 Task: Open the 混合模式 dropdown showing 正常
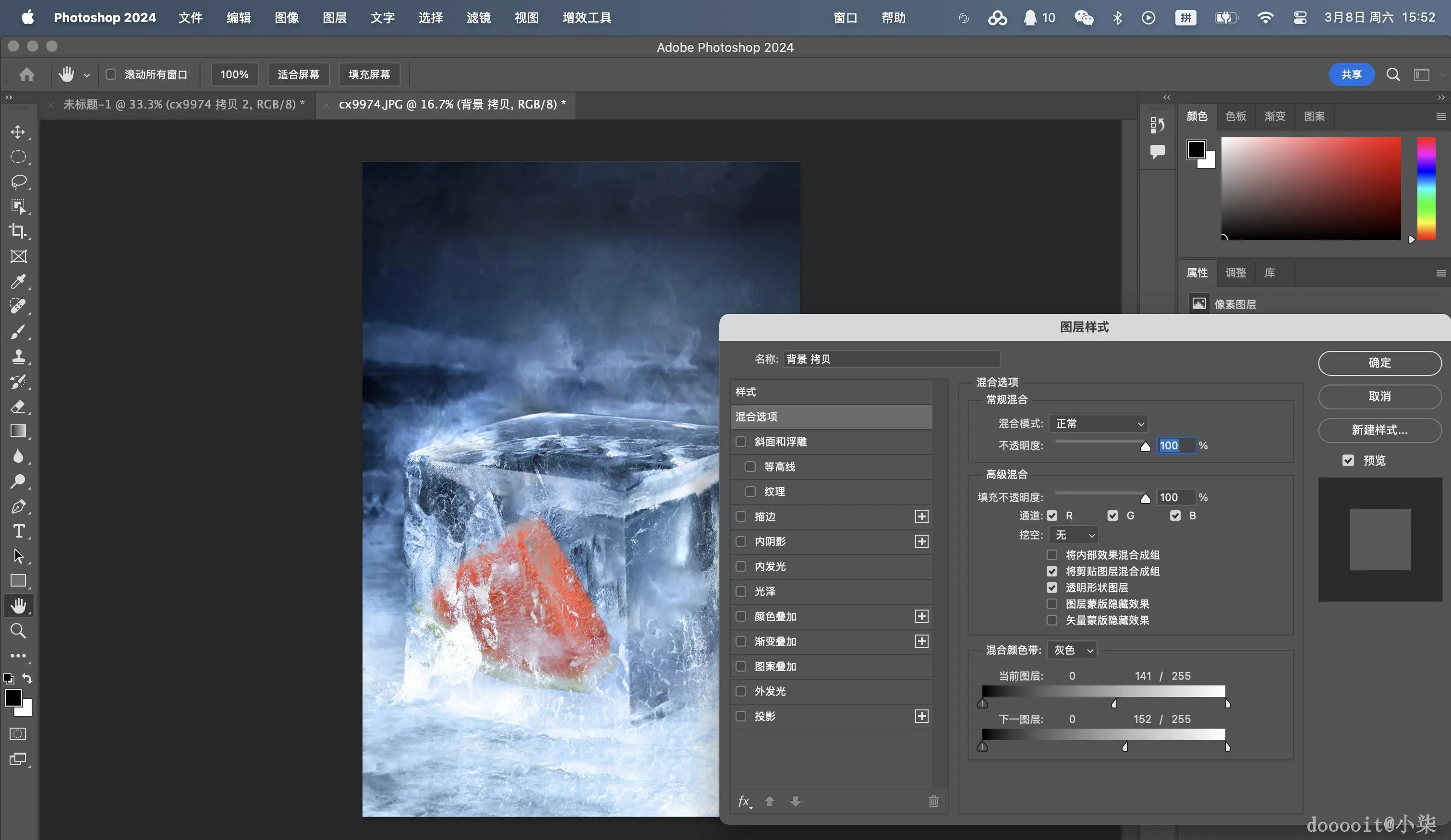pyautogui.click(x=1098, y=424)
